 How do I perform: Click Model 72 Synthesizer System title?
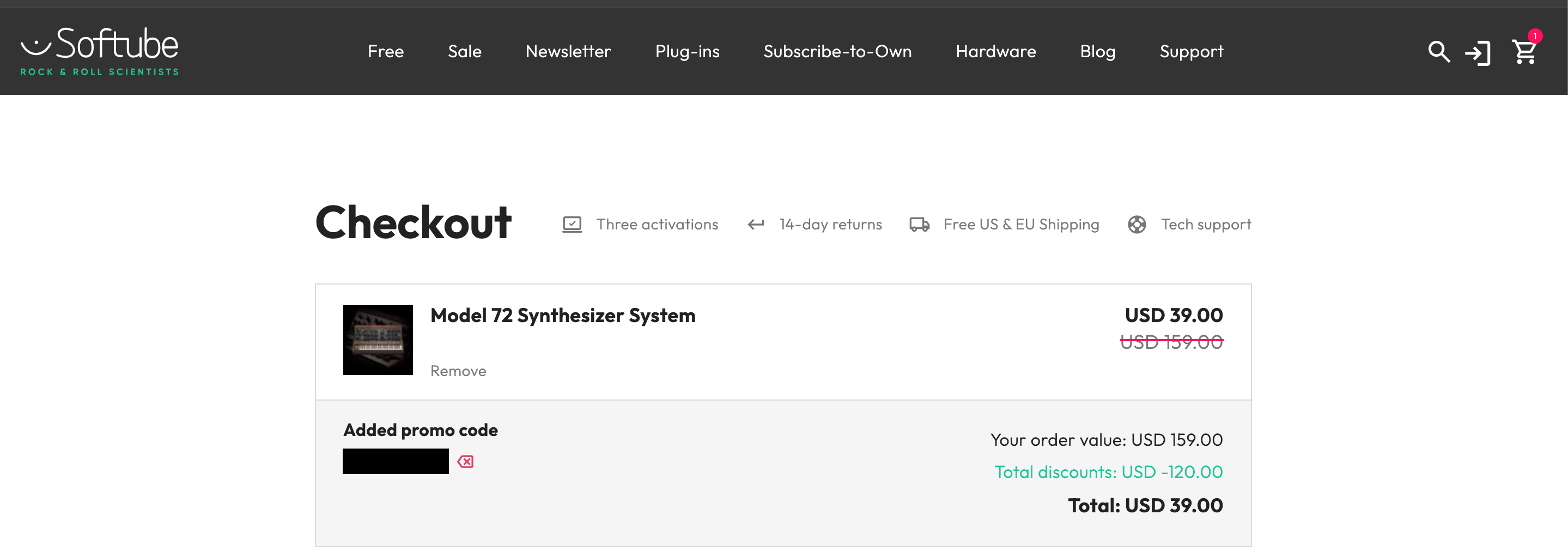coord(562,316)
